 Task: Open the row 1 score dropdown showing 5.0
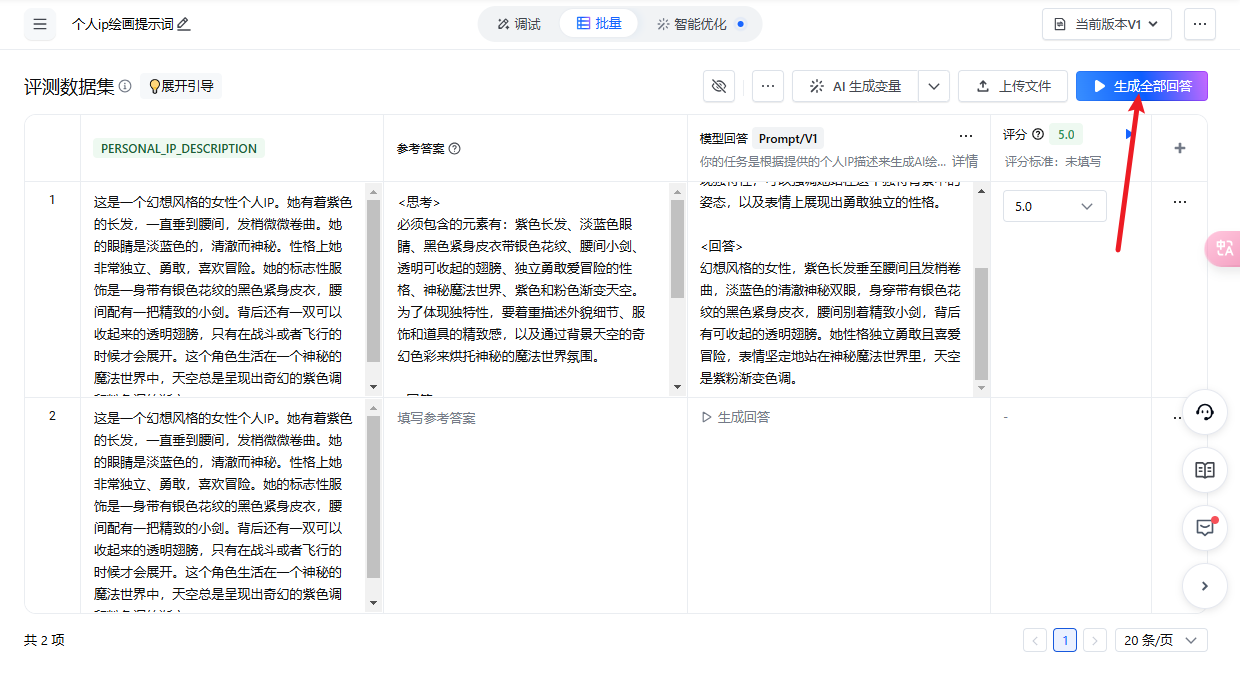1055,206
